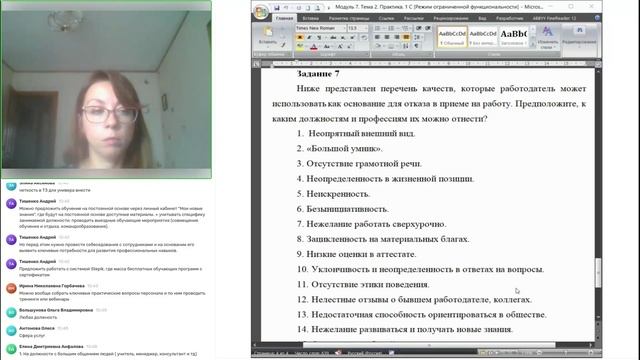Open the Разметка страницы ribbon tab
640x360 pixels.
click(x=349, y=18)
